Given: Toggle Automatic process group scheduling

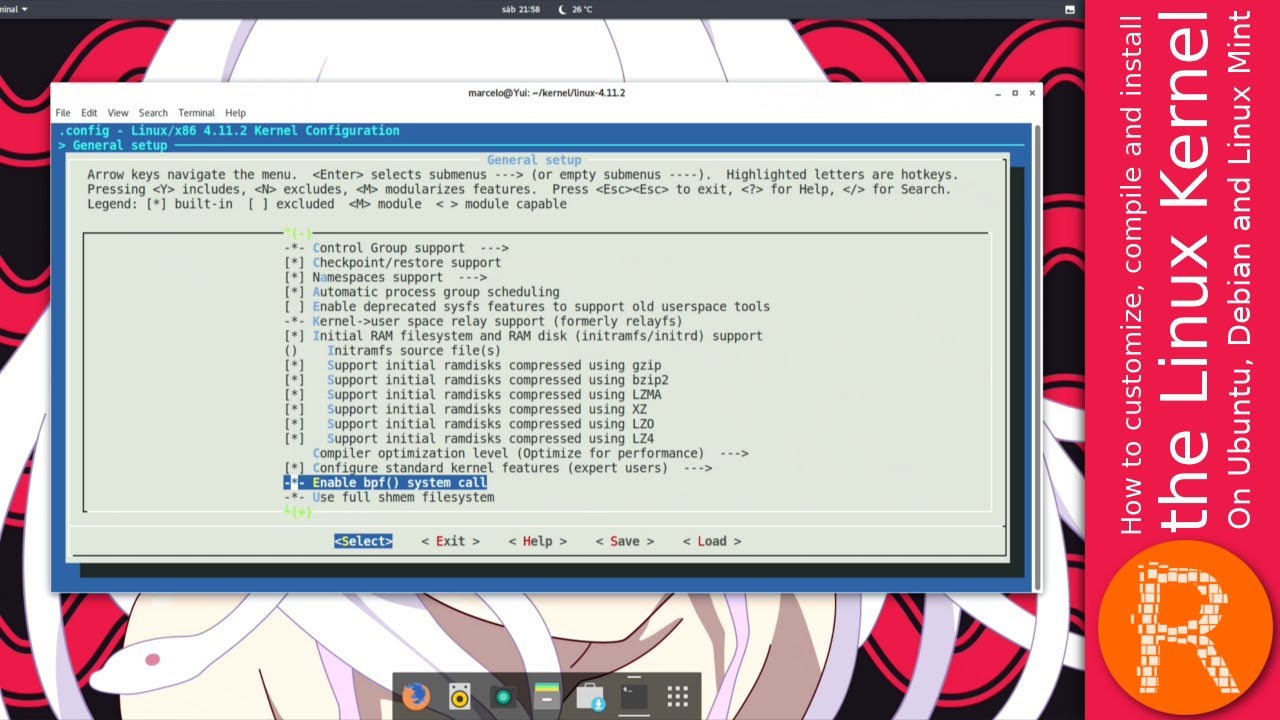Looking at the screenshot, I should coord(422,292).
